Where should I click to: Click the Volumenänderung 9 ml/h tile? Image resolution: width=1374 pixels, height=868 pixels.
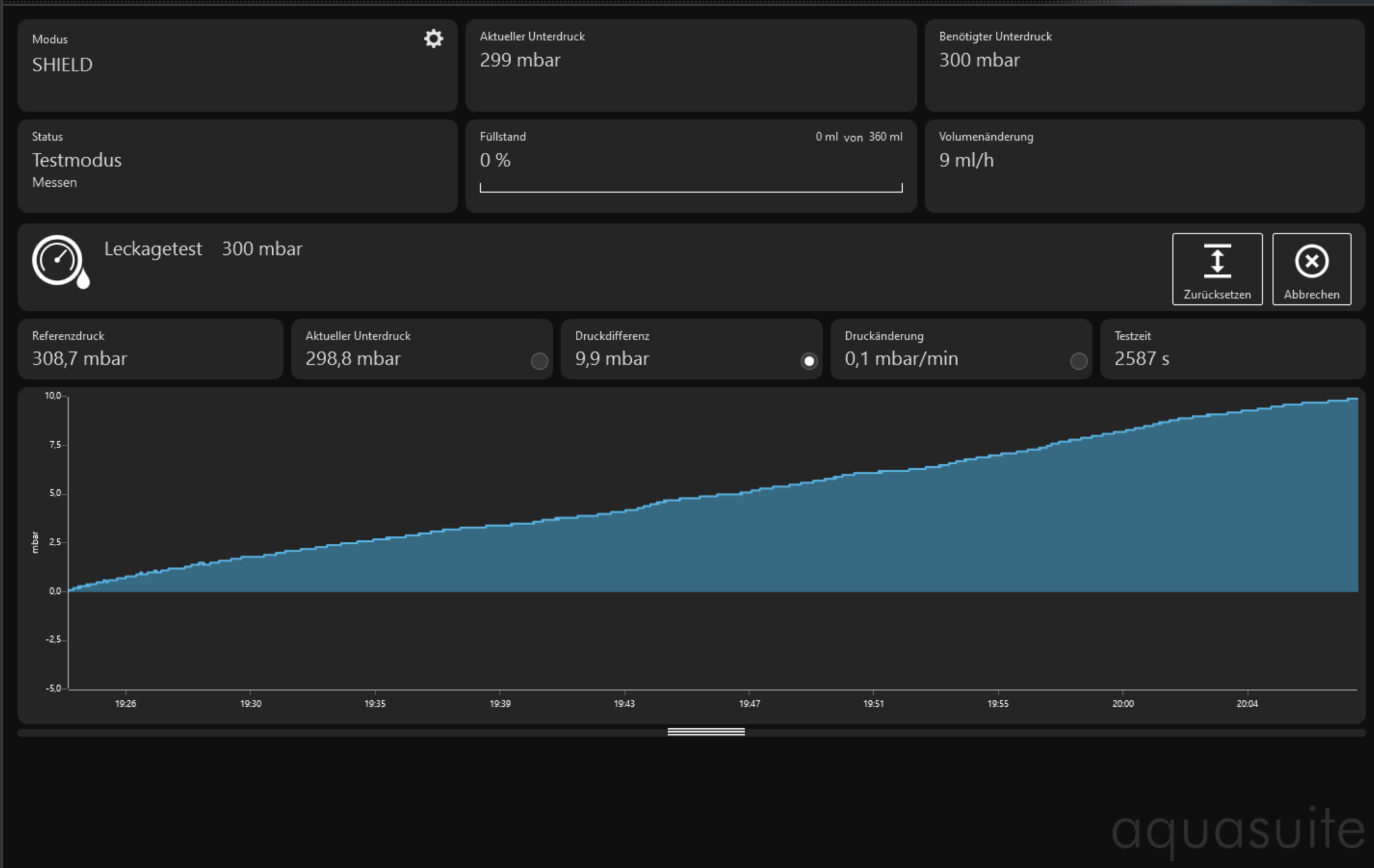(1144, 166)
